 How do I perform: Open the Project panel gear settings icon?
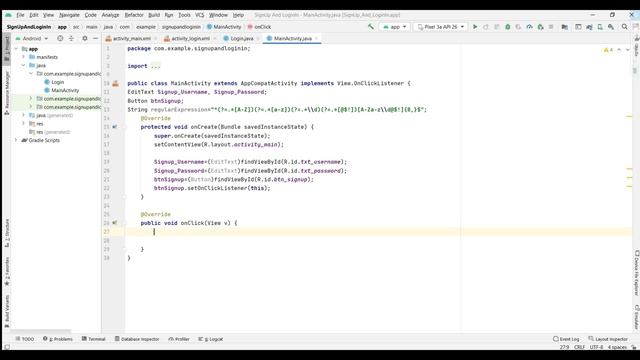click(84, 38)
